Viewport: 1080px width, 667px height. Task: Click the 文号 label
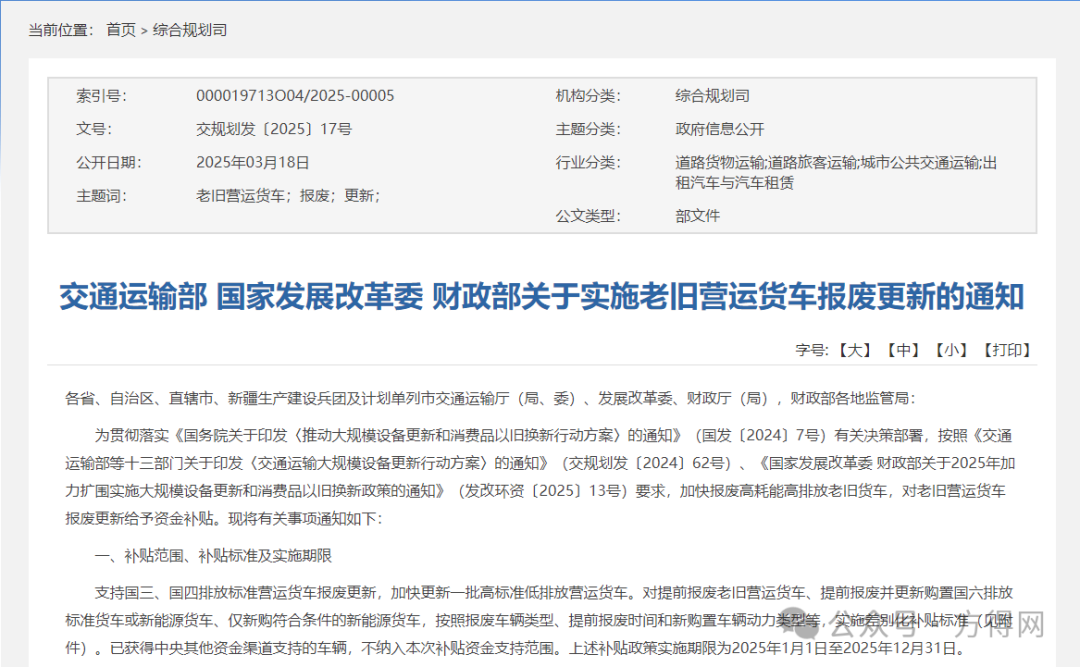pyautogui.click(x=94, y=130)
